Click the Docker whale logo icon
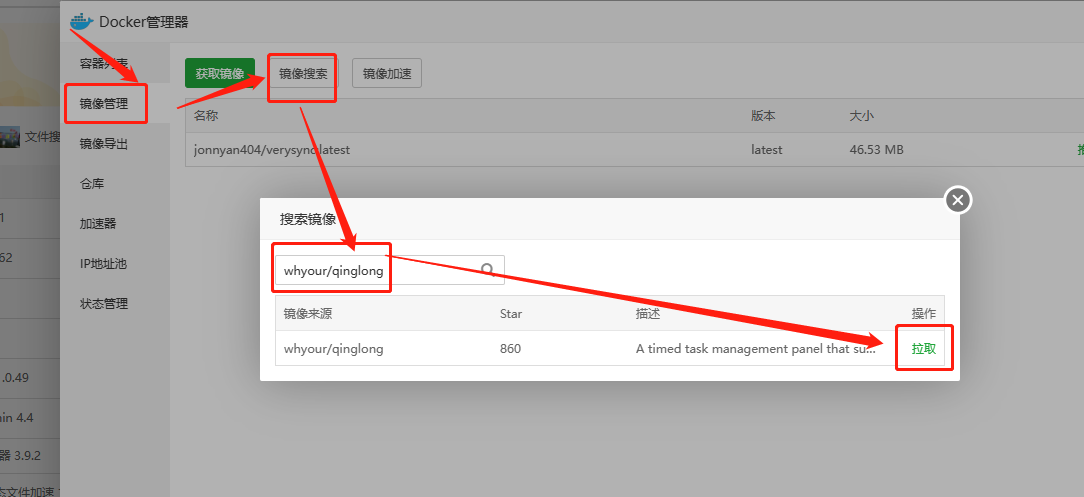The image size is (1084, 497). coord(80,21)
